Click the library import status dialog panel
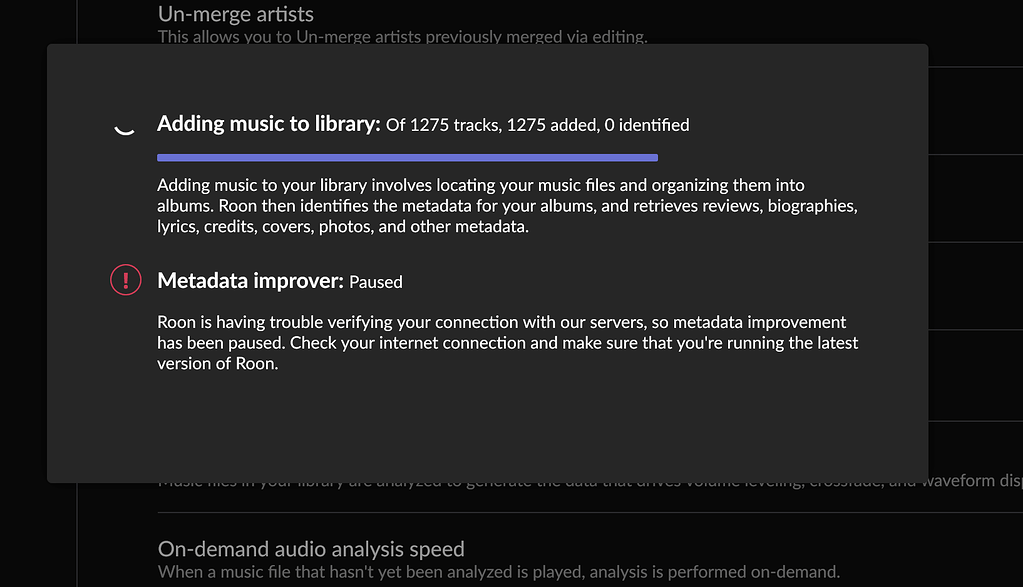Viewport: 1023px width, 587px height. pyautogui.click(x=487, y=260)
